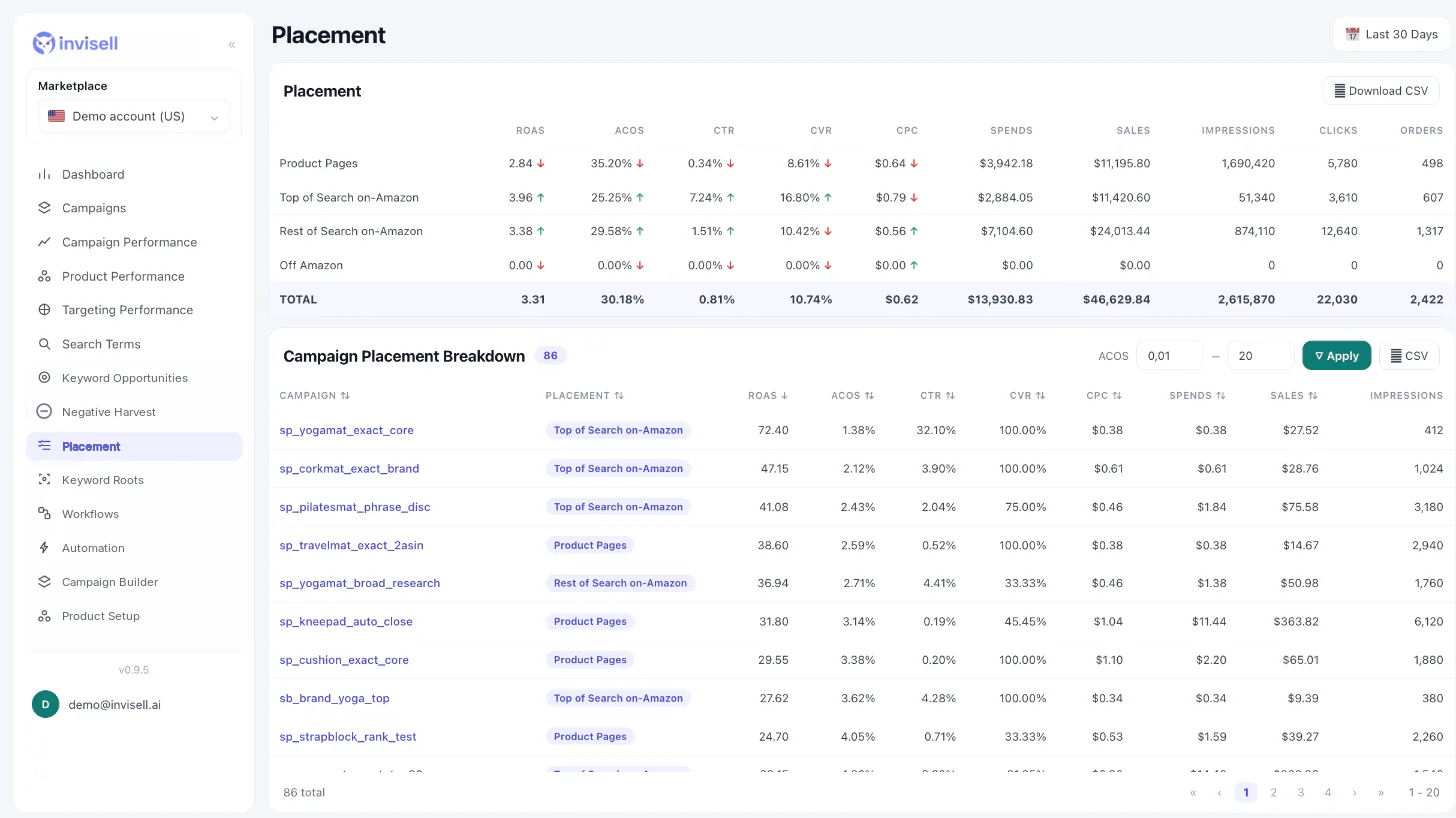1456x818 pixels.
Task: Click the Keyword Roots scan icon
Action: (x=44, y=480)
